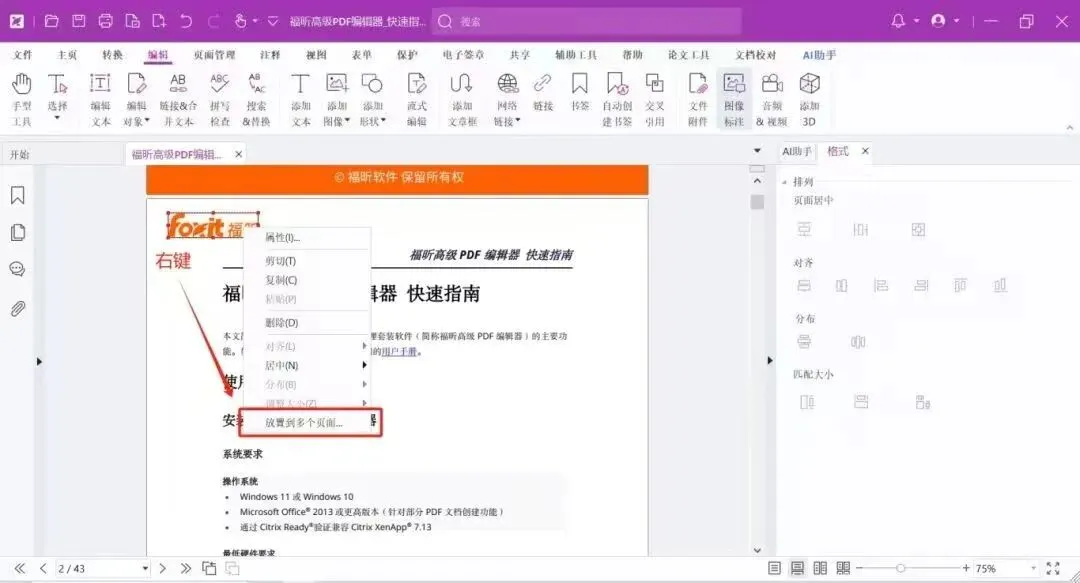Open the attachments panel paperclip icon
The width and height of the screenshot is (1080, 583).
pos(18,309)
